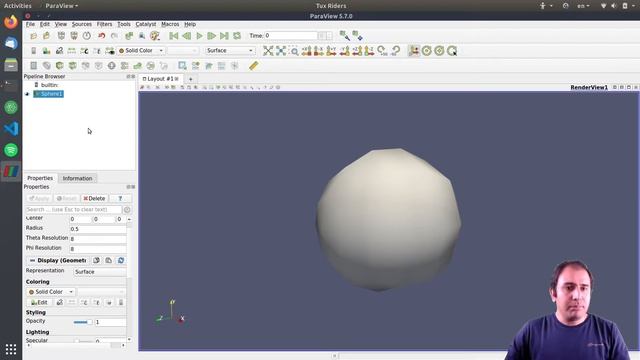Open the Sources menu
This screenshot has width=640, height=360.
(x=82, y=24)
